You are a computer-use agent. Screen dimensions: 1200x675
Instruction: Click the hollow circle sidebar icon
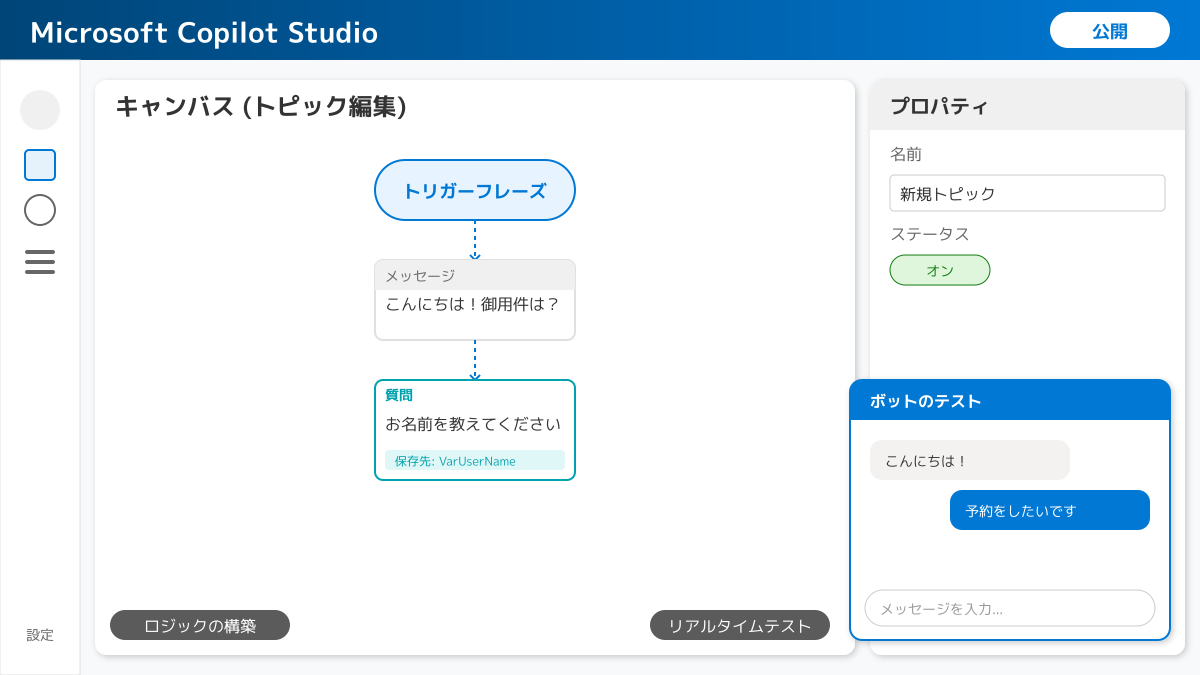[40, 210]
